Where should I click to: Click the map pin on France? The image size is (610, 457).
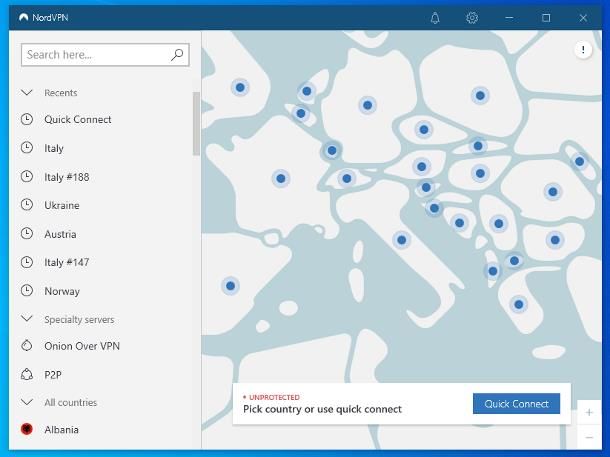pos(280,179)
